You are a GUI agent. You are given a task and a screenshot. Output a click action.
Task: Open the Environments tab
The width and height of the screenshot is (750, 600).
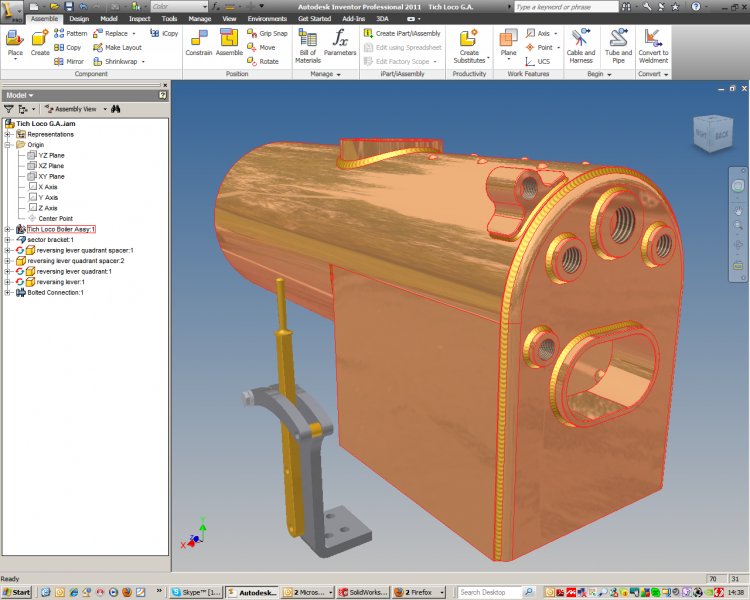click(x=267, y=18)
